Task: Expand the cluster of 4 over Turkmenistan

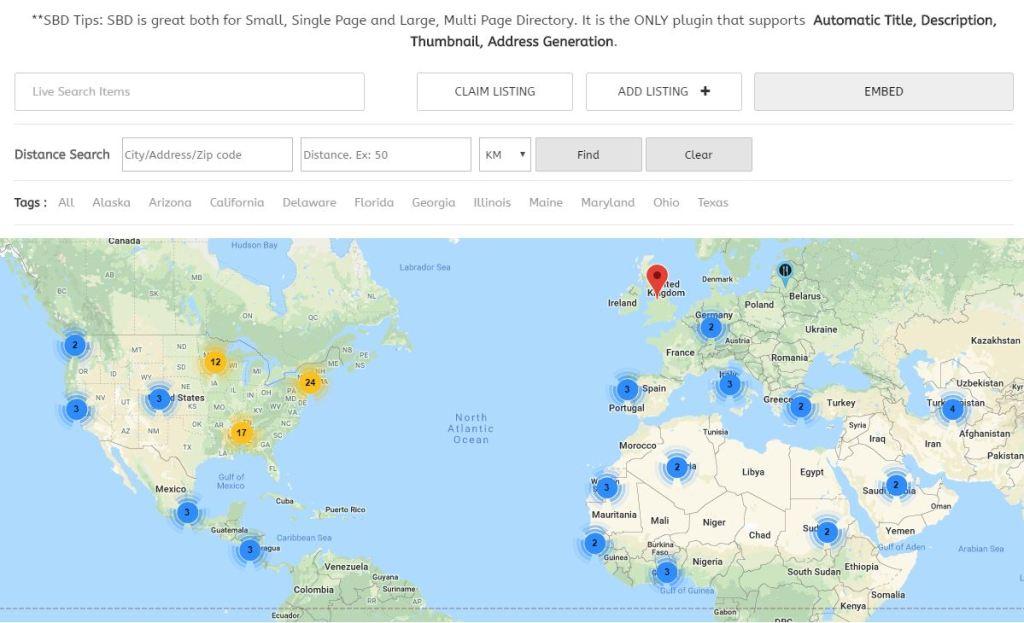Action: coord(952,409)
